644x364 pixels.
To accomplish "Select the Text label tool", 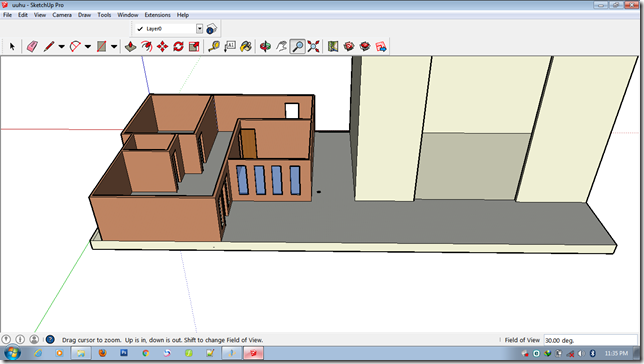I will (x=230, y=46).
